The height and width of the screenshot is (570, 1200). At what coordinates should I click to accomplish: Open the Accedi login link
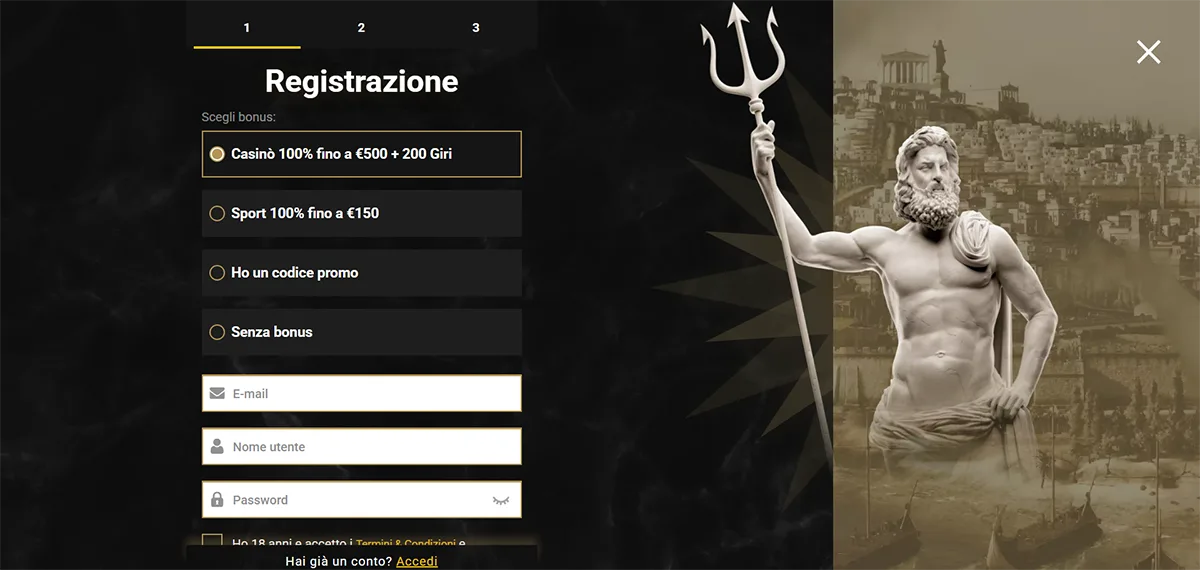[x=417, y=561]
